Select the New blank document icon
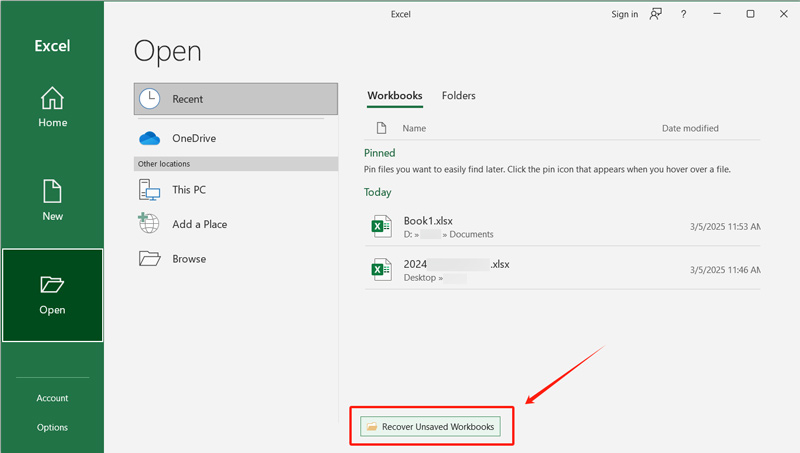The width and height of the screenshot is (800, 453). click(x=52, y=190)
